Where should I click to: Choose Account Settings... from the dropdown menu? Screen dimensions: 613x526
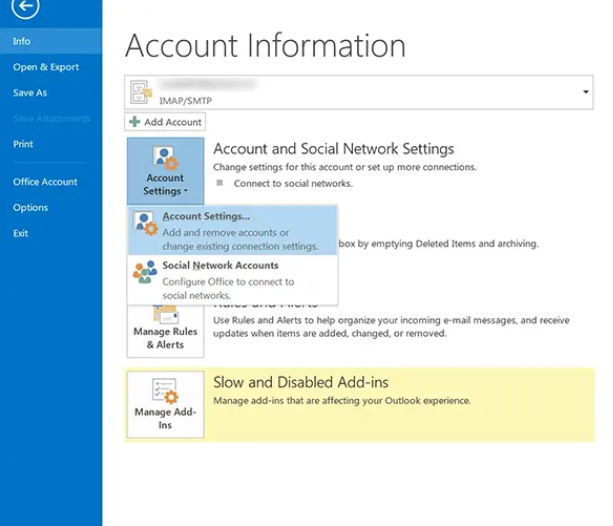[233, 231]
